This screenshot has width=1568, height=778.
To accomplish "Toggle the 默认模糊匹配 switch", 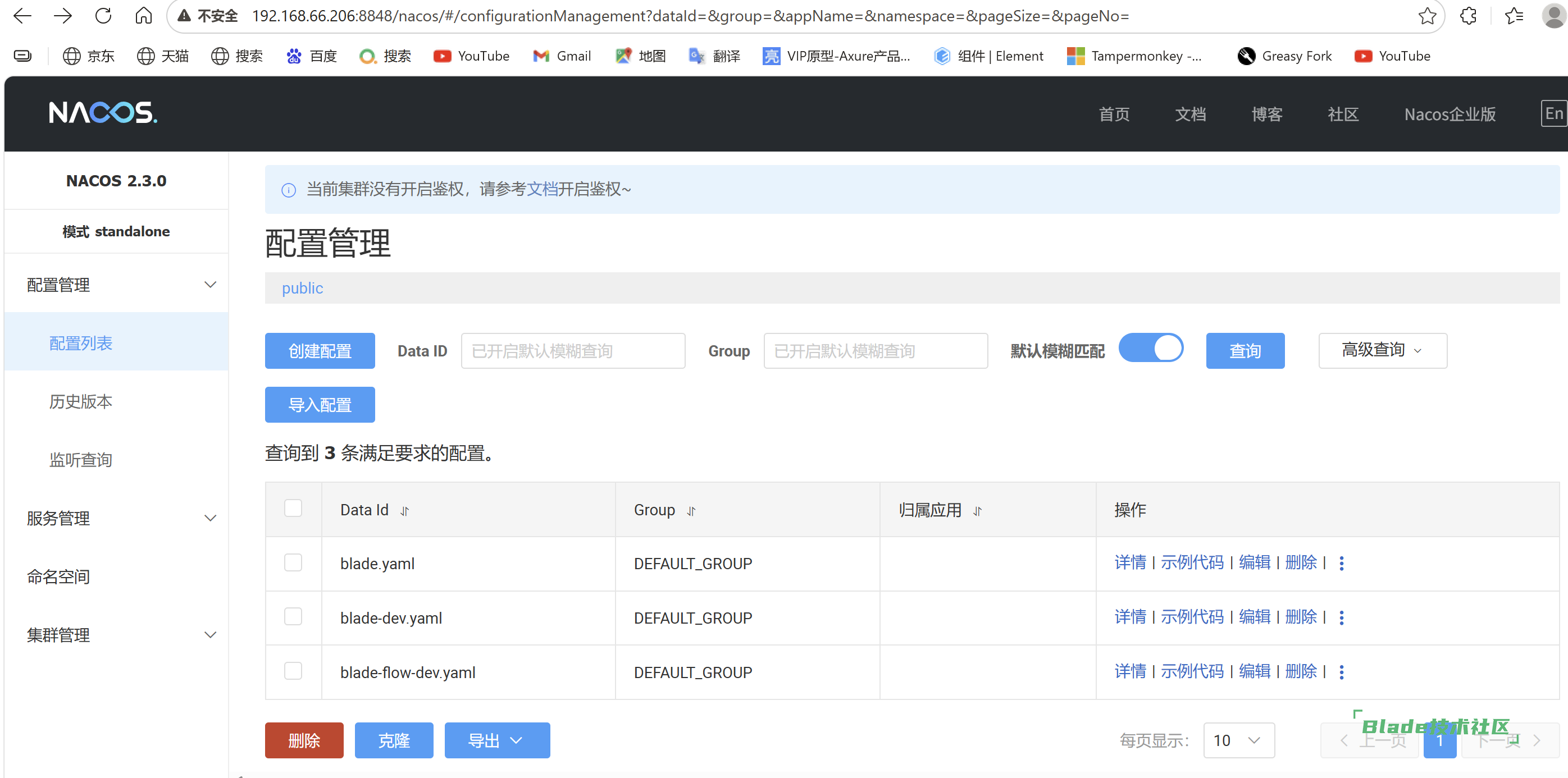I will coord(1150,349).
